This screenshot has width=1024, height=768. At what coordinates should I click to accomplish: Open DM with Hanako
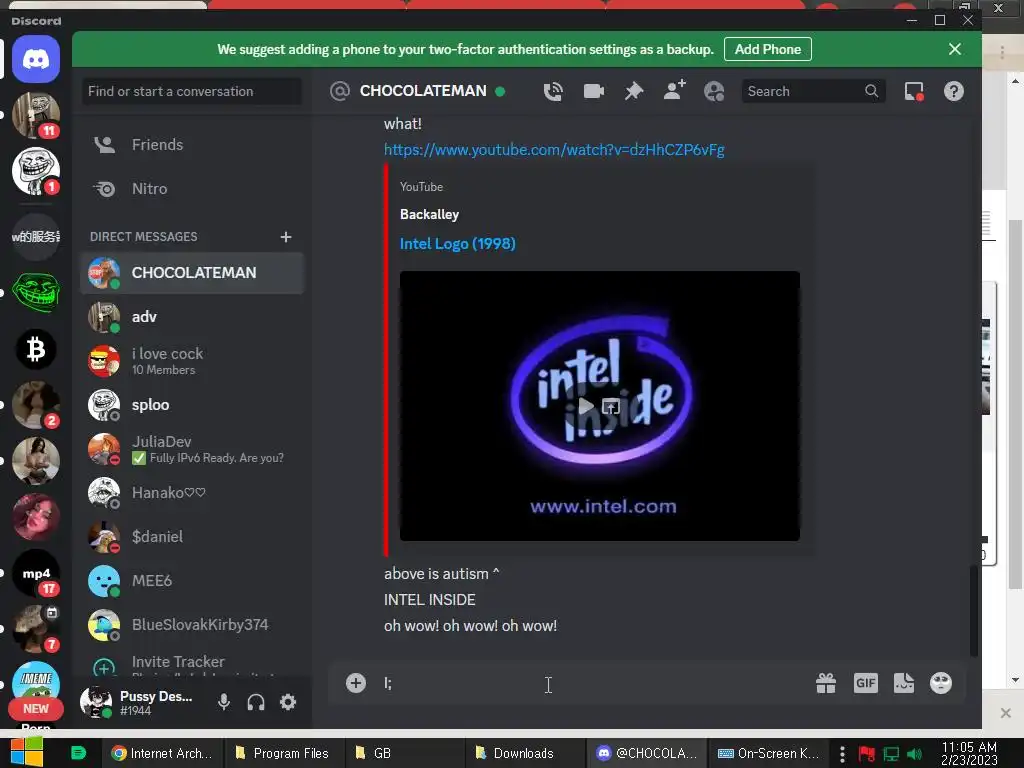192,493
